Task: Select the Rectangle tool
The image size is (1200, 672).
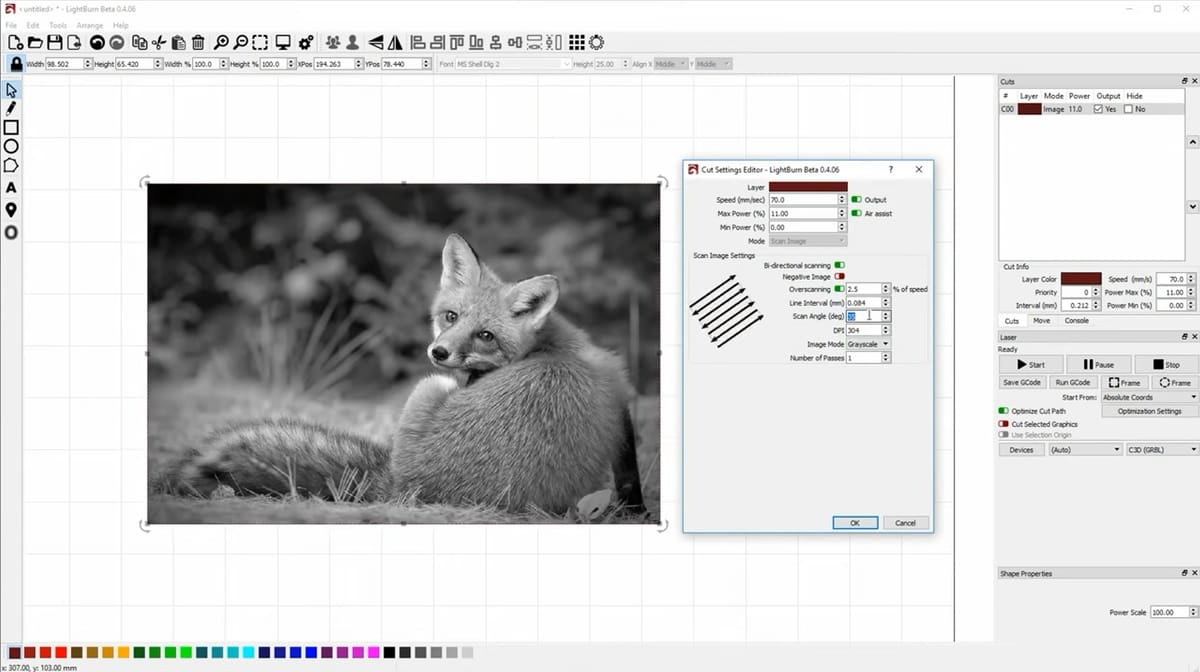Action: pyautogui.click(x=11, y=127)
